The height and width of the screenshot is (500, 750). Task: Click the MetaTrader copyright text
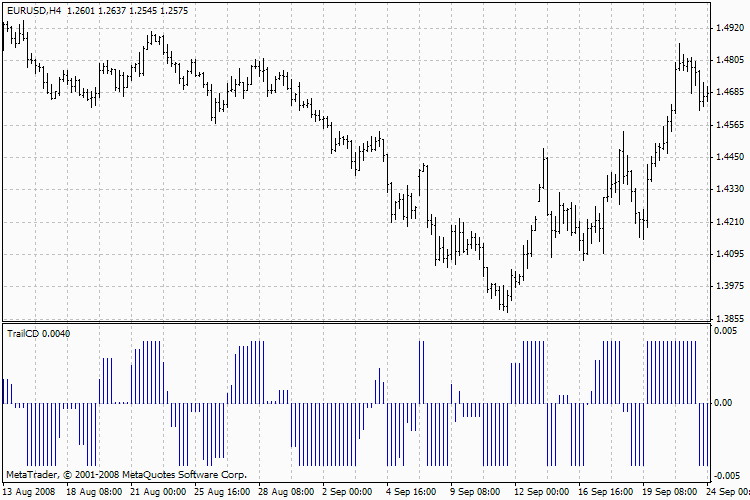click(126, 475)
